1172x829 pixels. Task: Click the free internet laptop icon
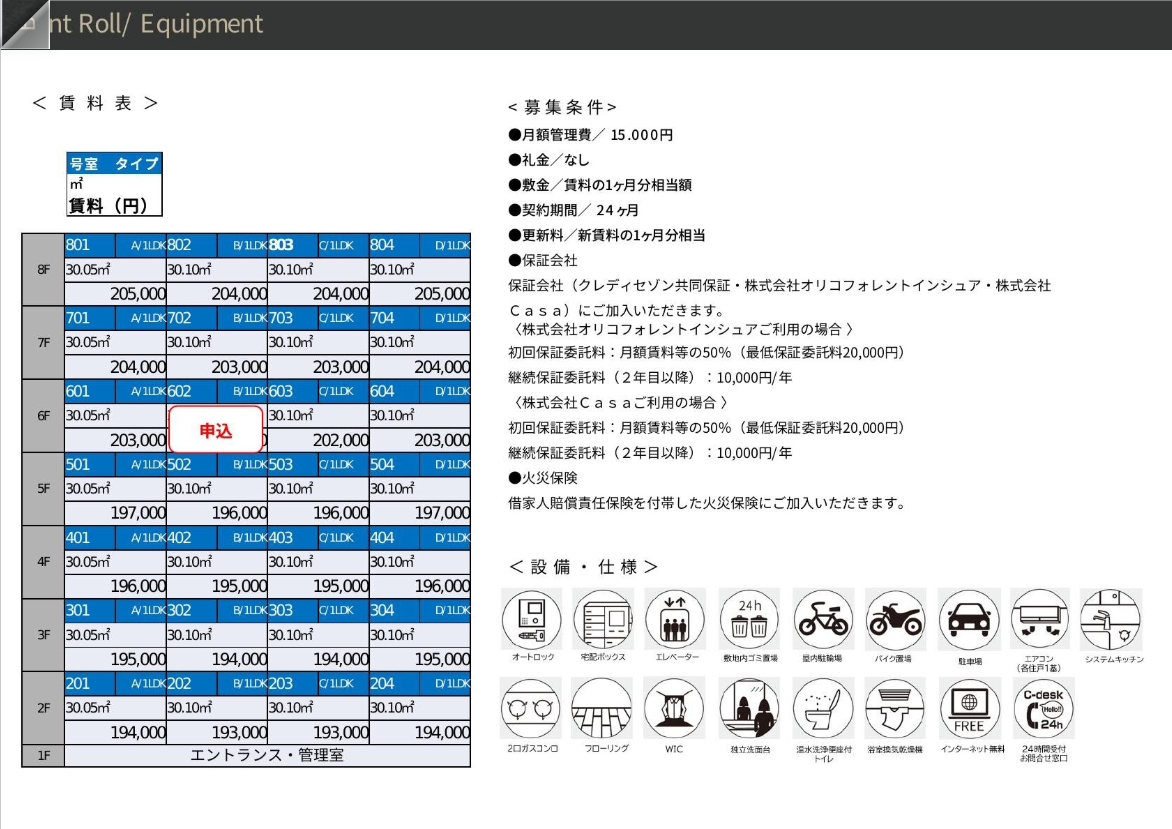pyautogui.click(x=968, y=708)
